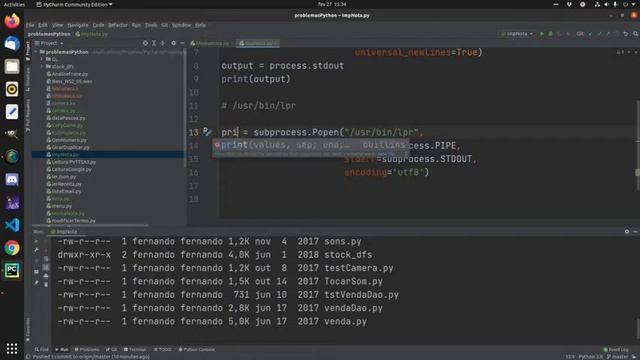Open the Python Console tool window

(197, 349)
